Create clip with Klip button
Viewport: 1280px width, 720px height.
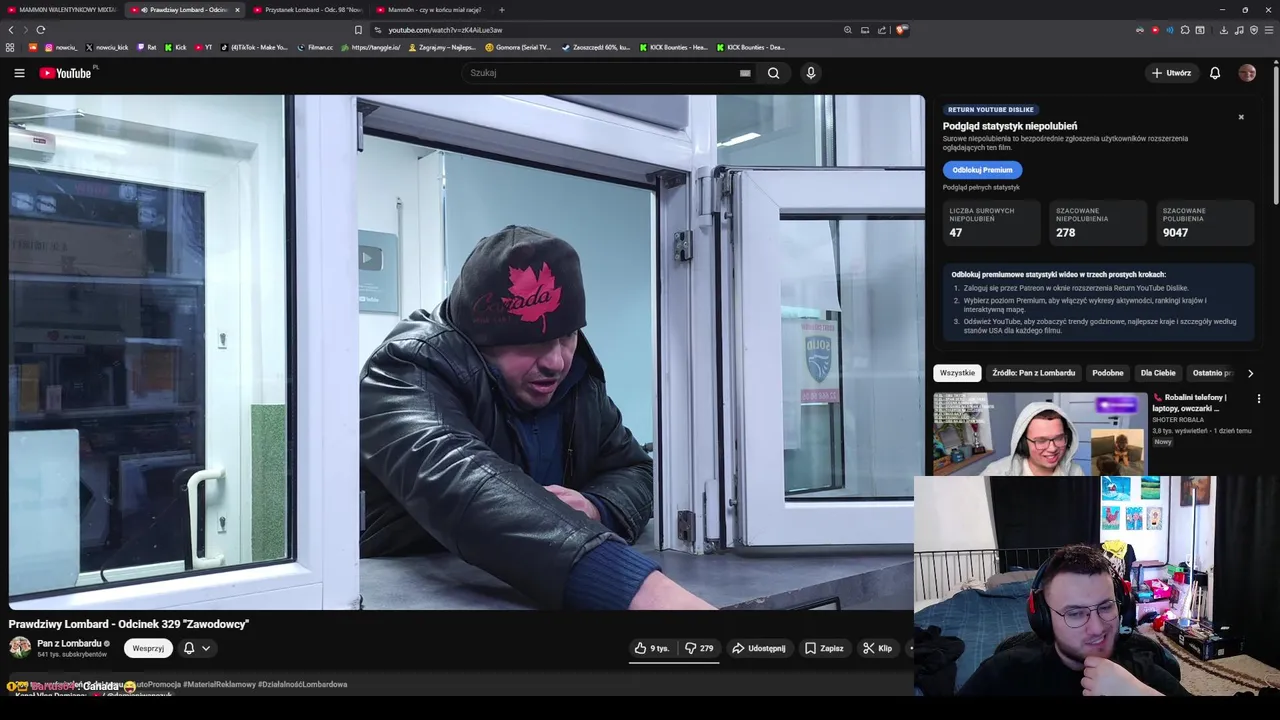[878, 648]
